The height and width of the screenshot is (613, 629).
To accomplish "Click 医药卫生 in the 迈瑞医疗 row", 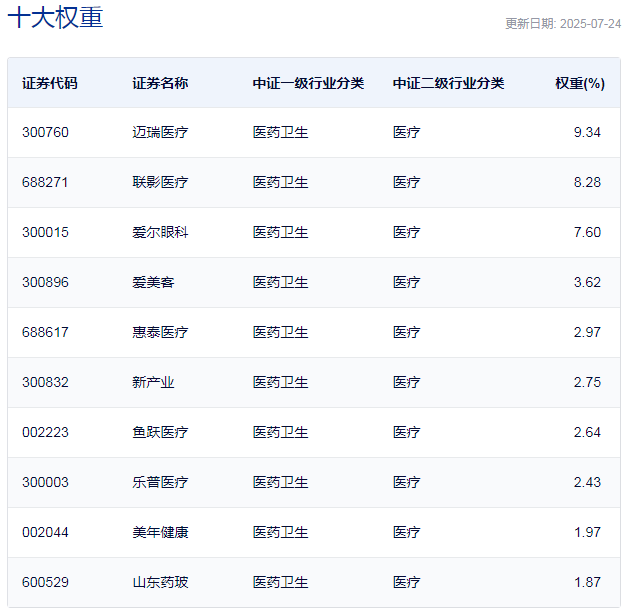I will click(x=280, y=132).
